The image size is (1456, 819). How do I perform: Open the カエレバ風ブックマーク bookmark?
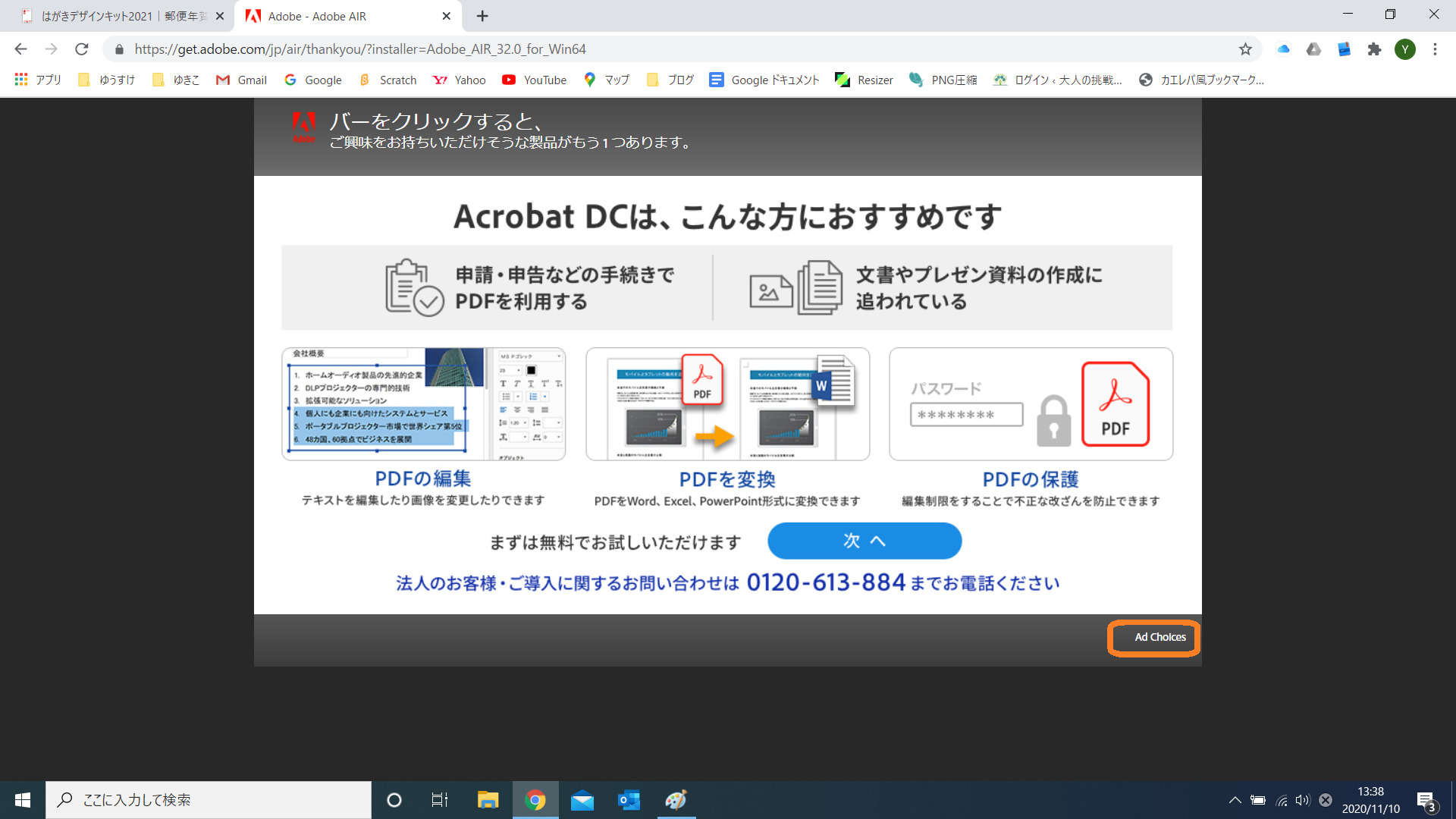[1201, 80]
